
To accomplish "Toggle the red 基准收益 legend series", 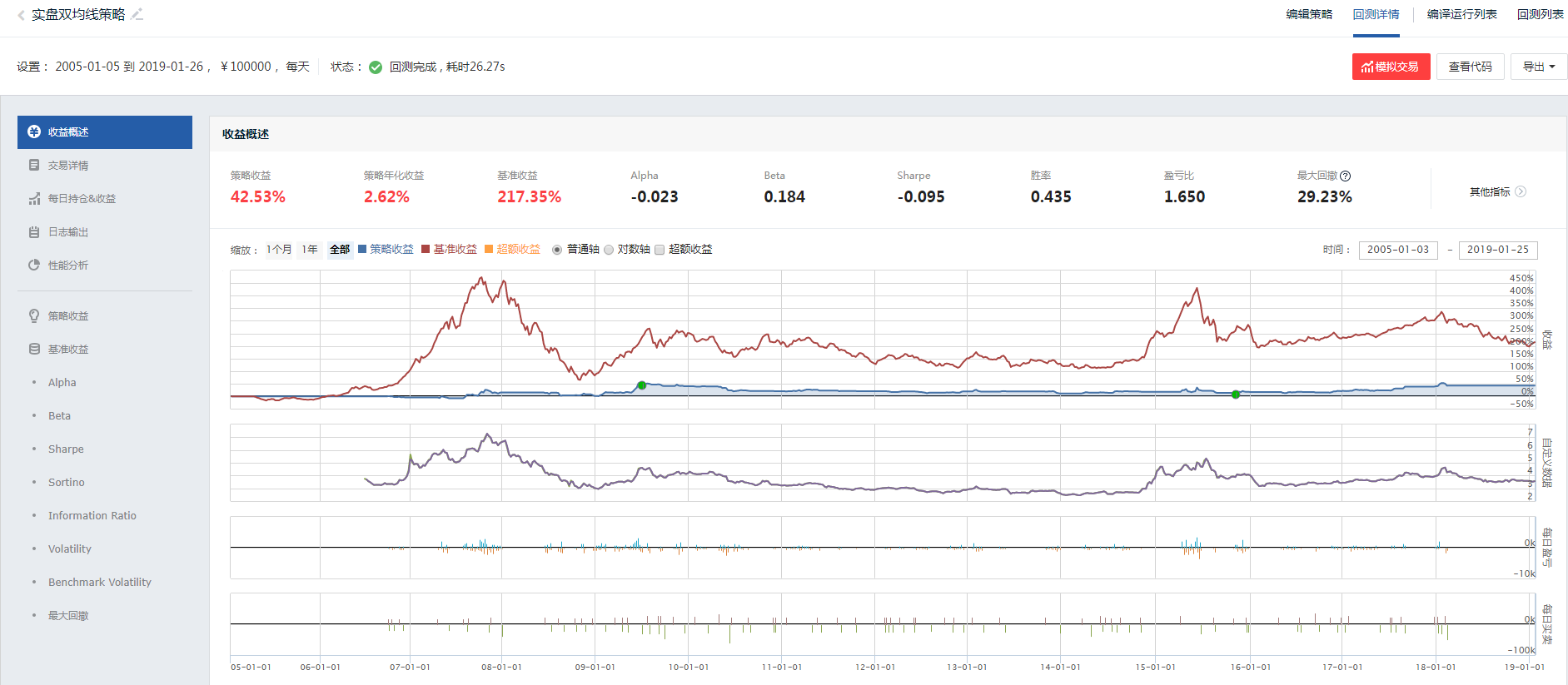I will point(450,249).
